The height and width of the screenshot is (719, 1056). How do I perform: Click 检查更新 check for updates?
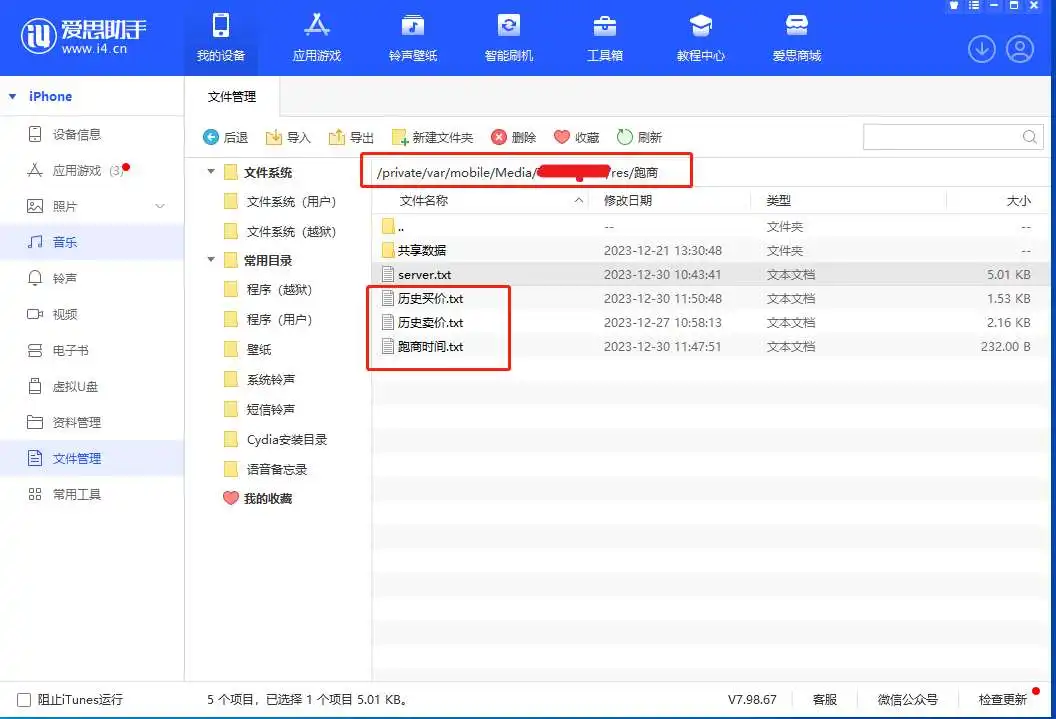[x=1002, y=700]
